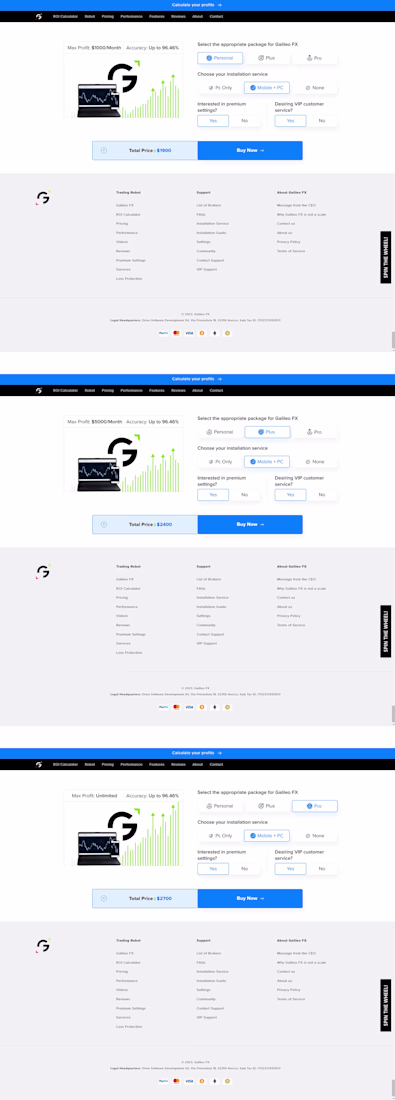395x1100 pixels.
Task: Click the footer Galileo logo below the $1900 total
Action: pyautogui.click(x=43, y=198)
